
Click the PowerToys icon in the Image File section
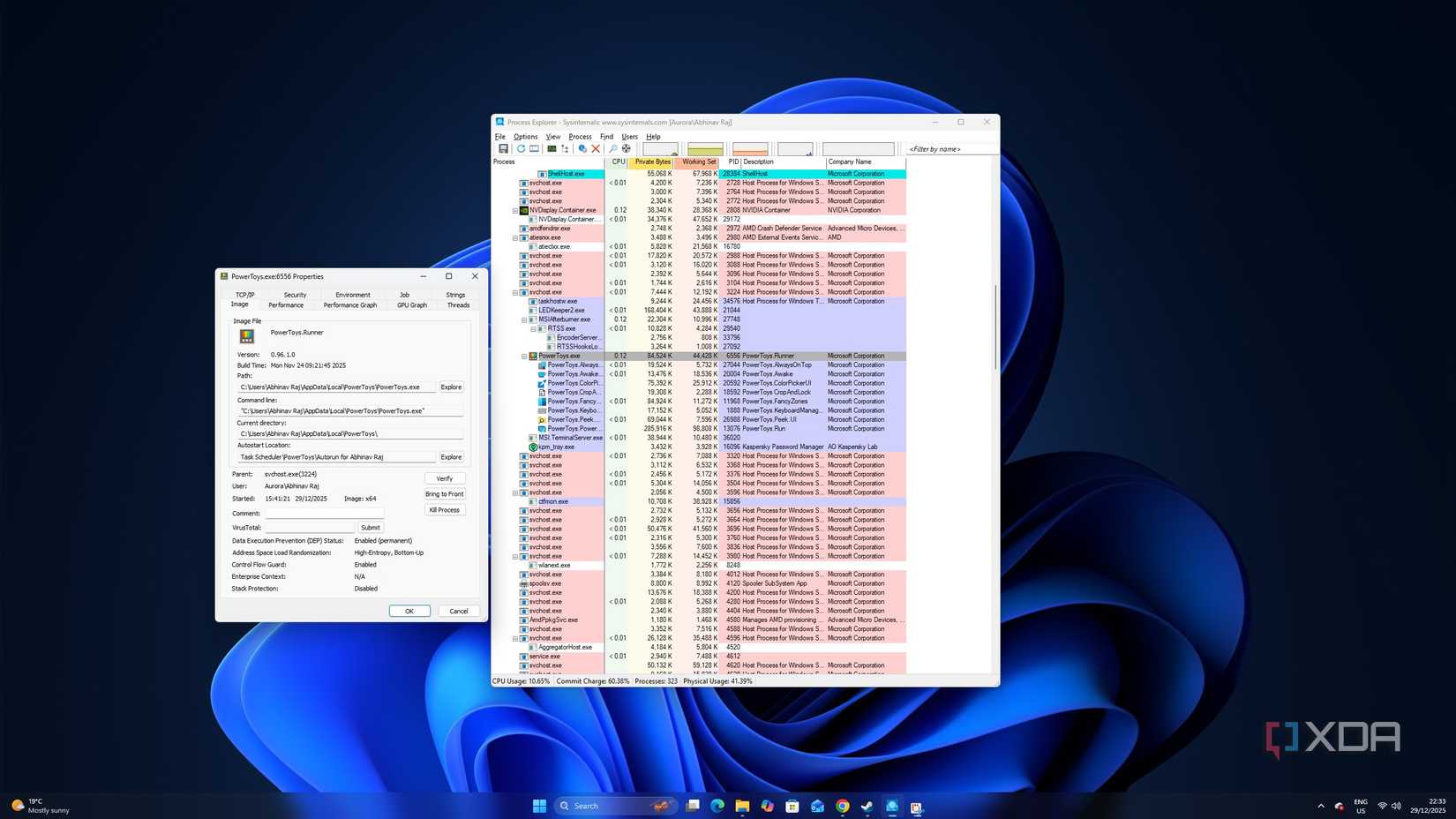pyautogui.click(x=247, y=335)
